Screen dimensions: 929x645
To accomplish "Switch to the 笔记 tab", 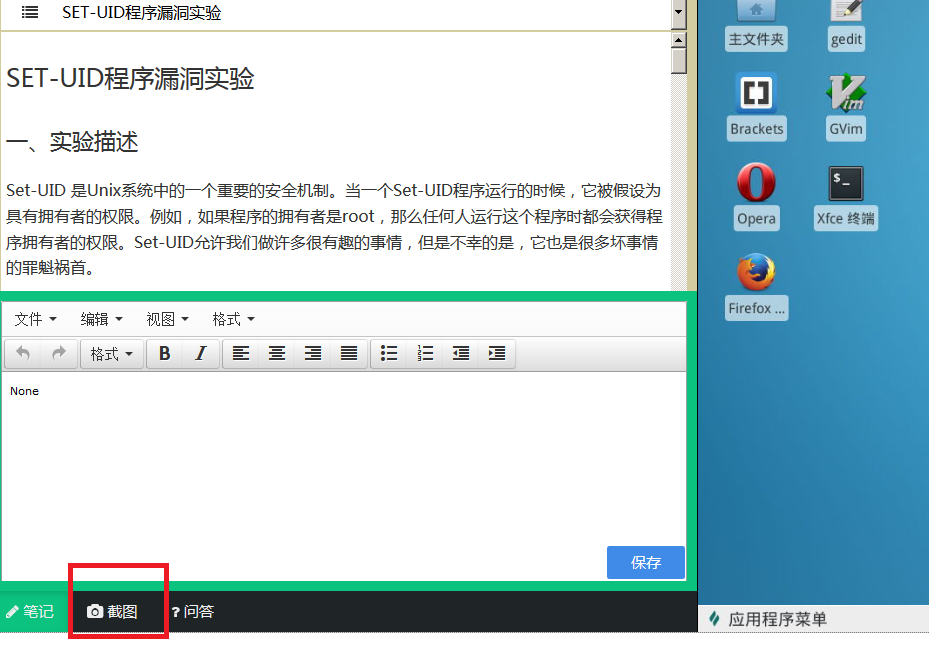I will coord(31,611).
